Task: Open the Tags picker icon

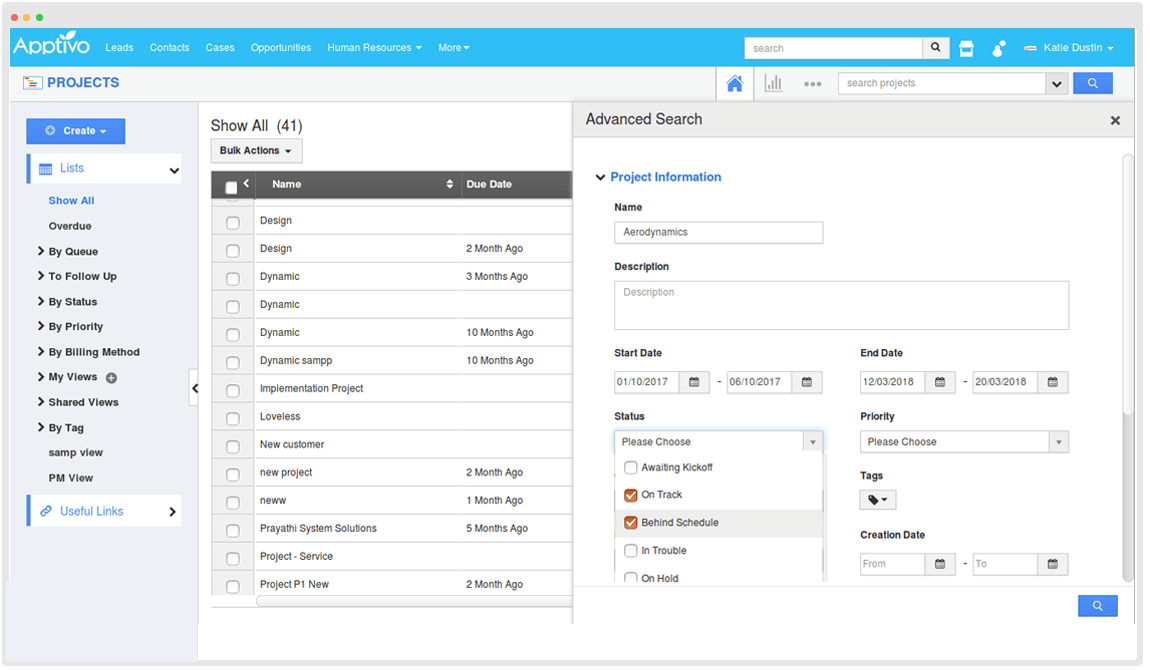Action: click(878, 500)
